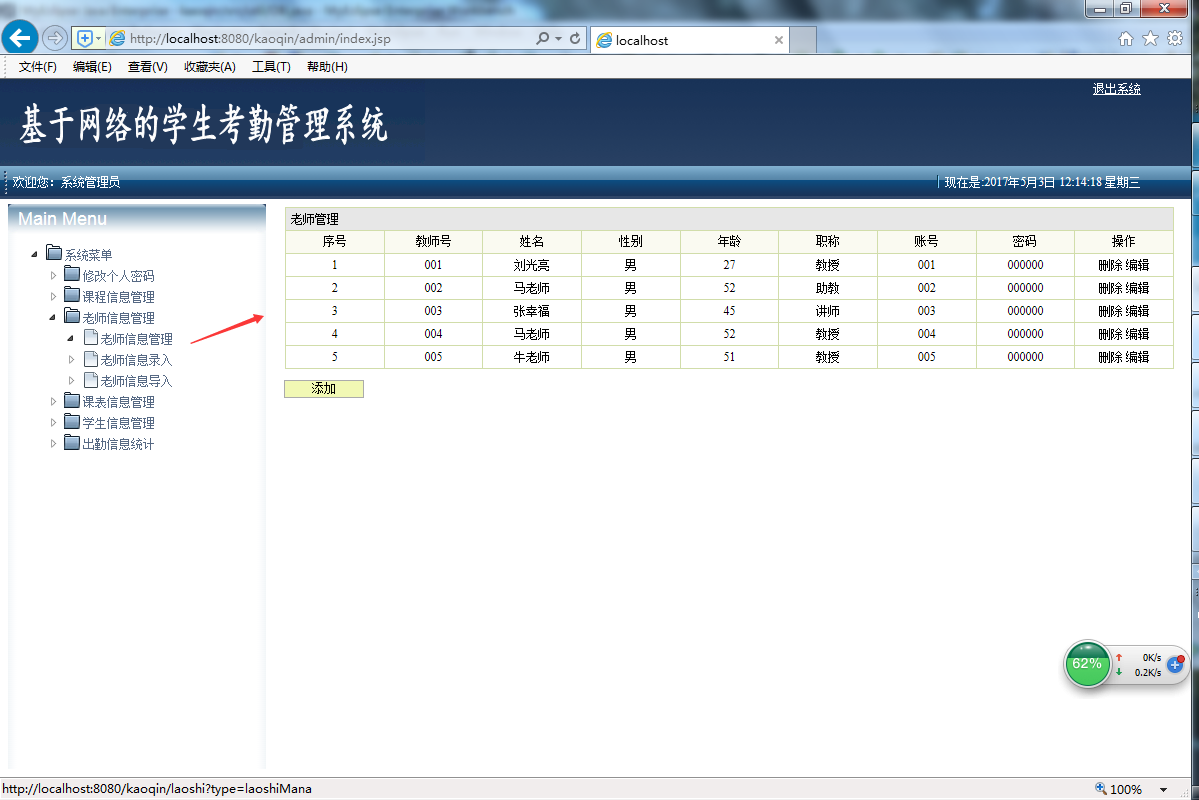Click the 退出系统 logout link
Screen dimensions: 1199x800
pos(1116,89)
